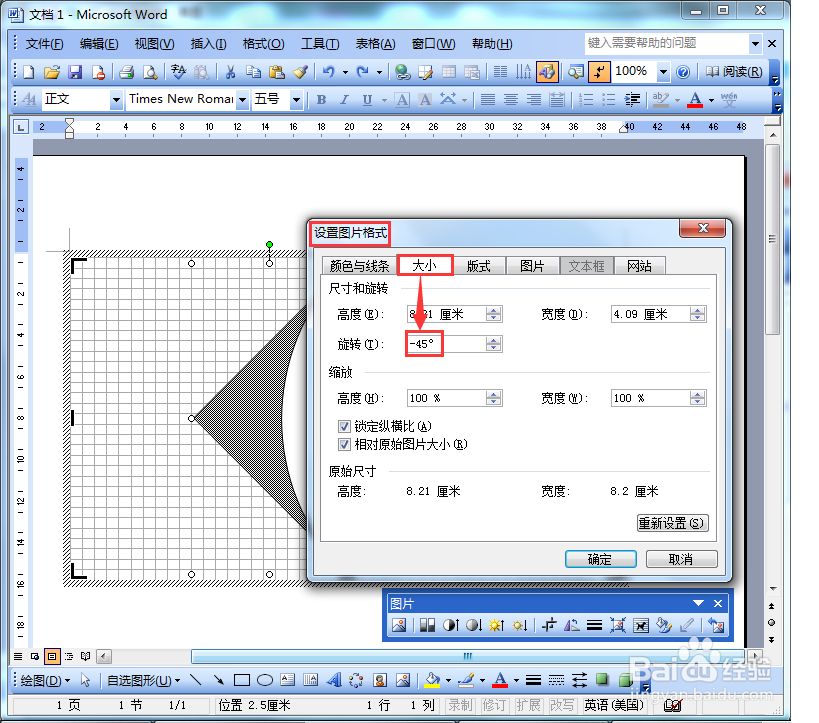Open the Times New Roman font dropdown
The height and width of the screenshot is (723, 819).
(x=242, y=100)
